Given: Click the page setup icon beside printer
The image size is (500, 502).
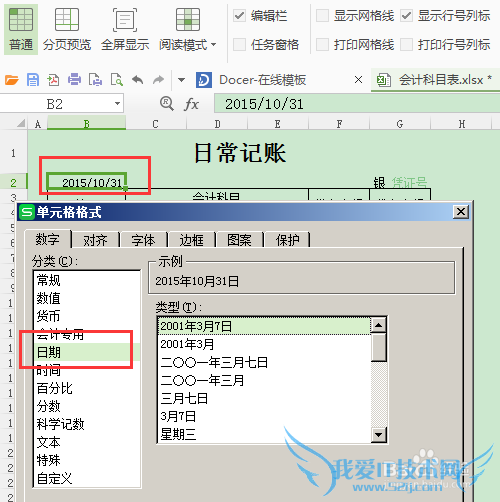Looking at the screenshot, I should pyautogui.click(x=95, y=80).
